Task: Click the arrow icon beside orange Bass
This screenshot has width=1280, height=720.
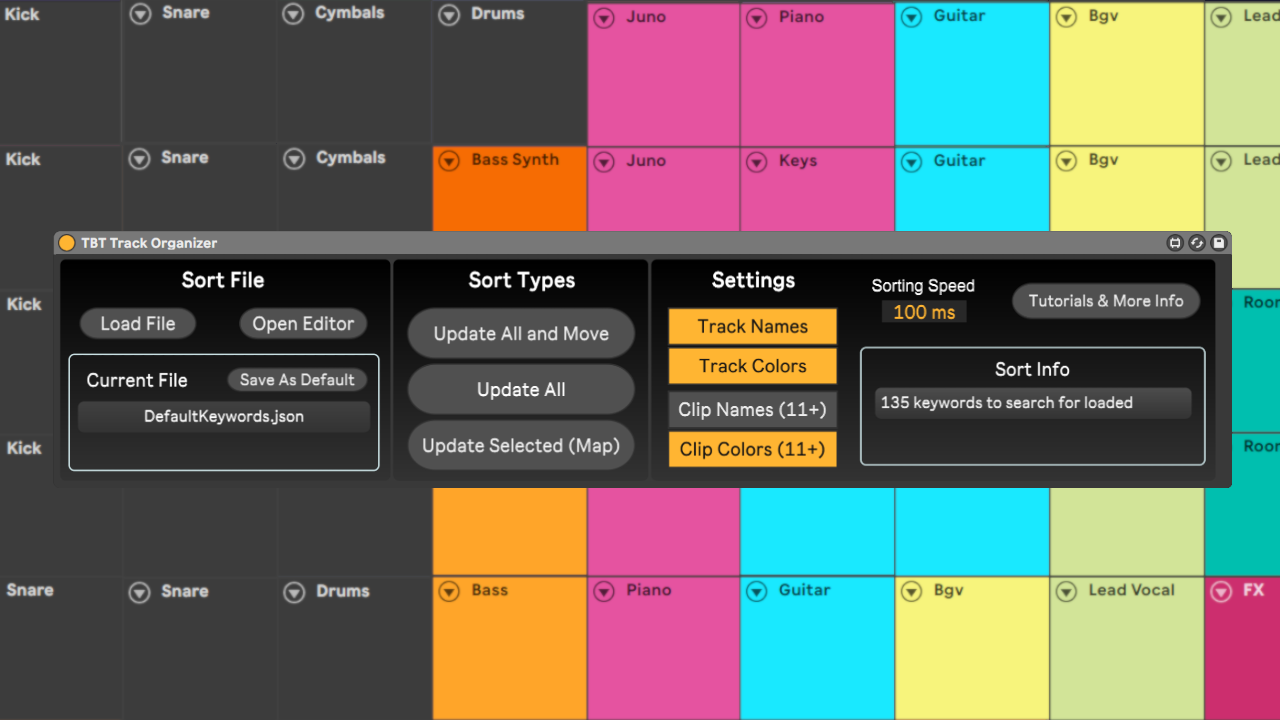Action: (x=450, y=592)
